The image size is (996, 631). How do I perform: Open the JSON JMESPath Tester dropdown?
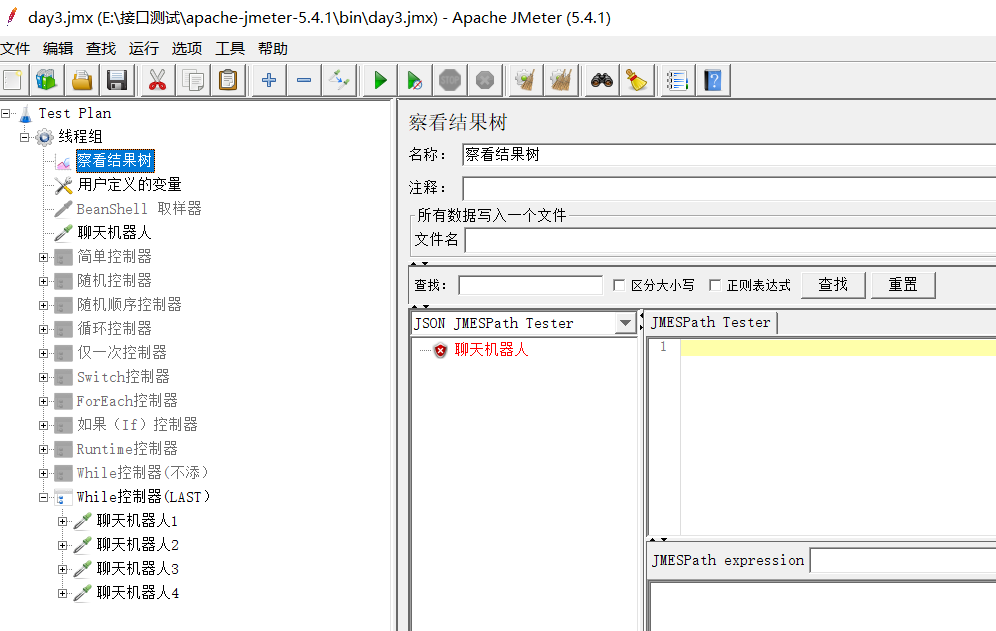(625, 323)
